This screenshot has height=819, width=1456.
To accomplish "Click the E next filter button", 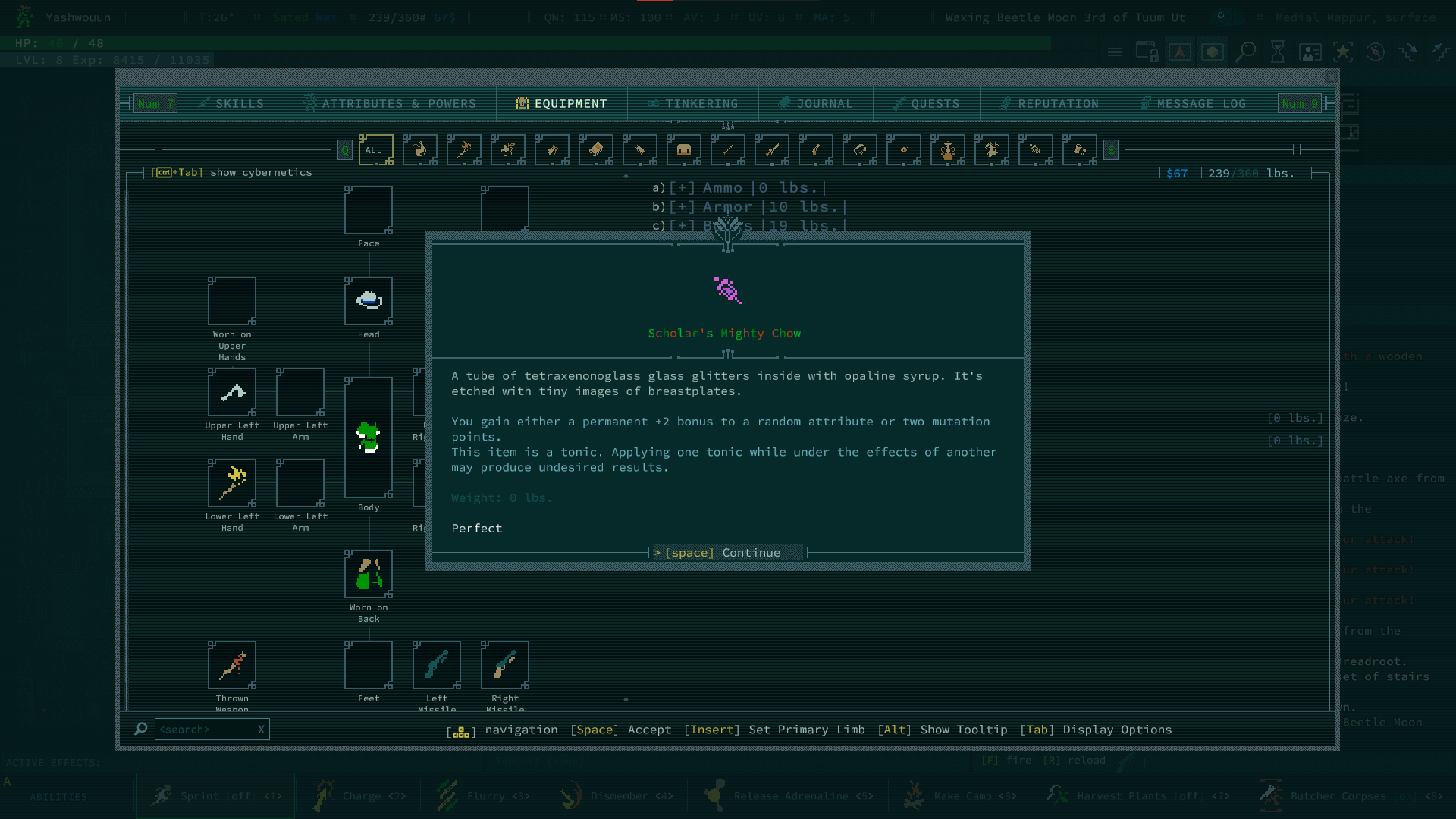I will 1111,150.
